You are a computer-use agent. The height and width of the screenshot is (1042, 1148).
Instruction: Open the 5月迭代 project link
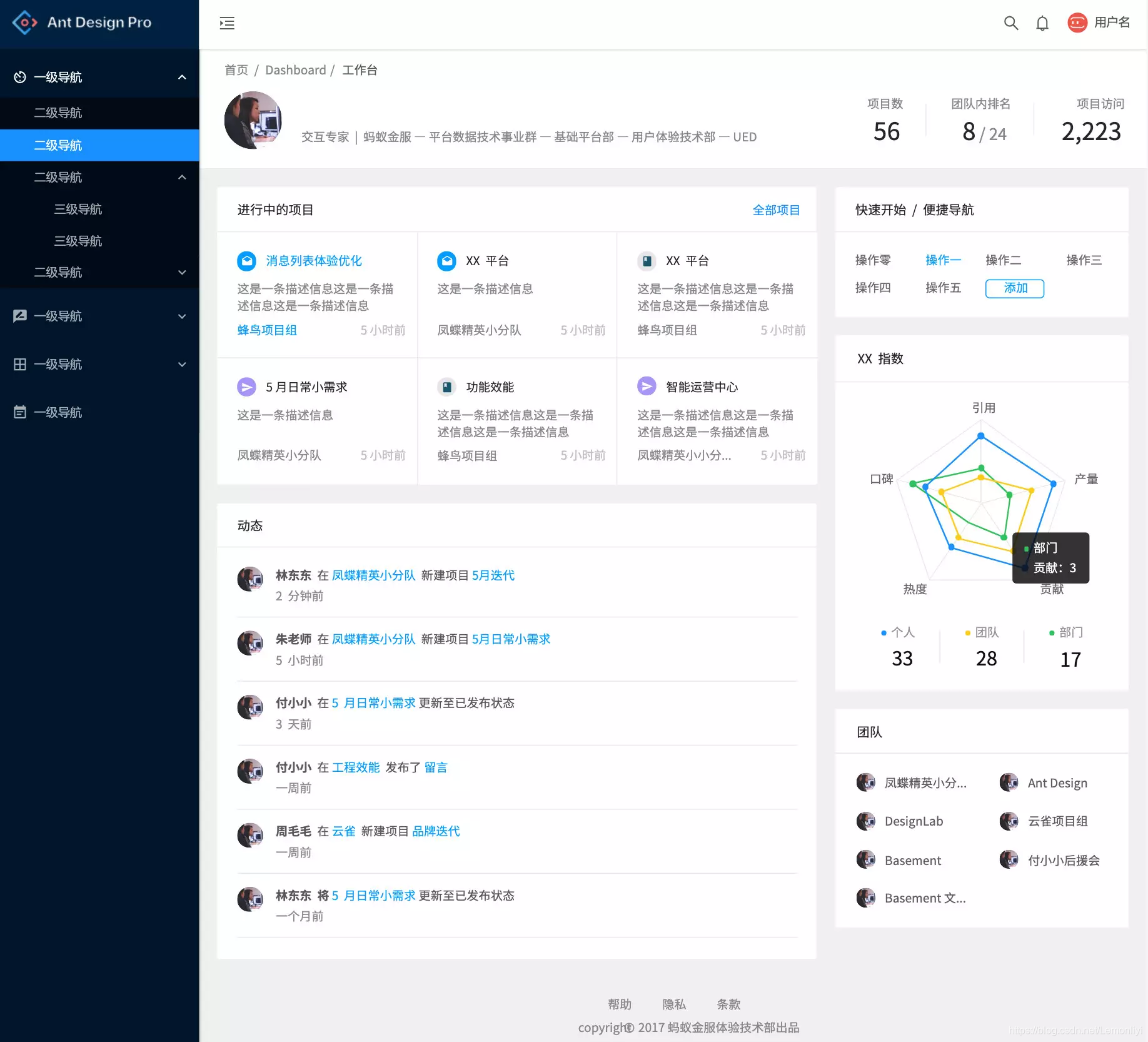tap(493, 575)
